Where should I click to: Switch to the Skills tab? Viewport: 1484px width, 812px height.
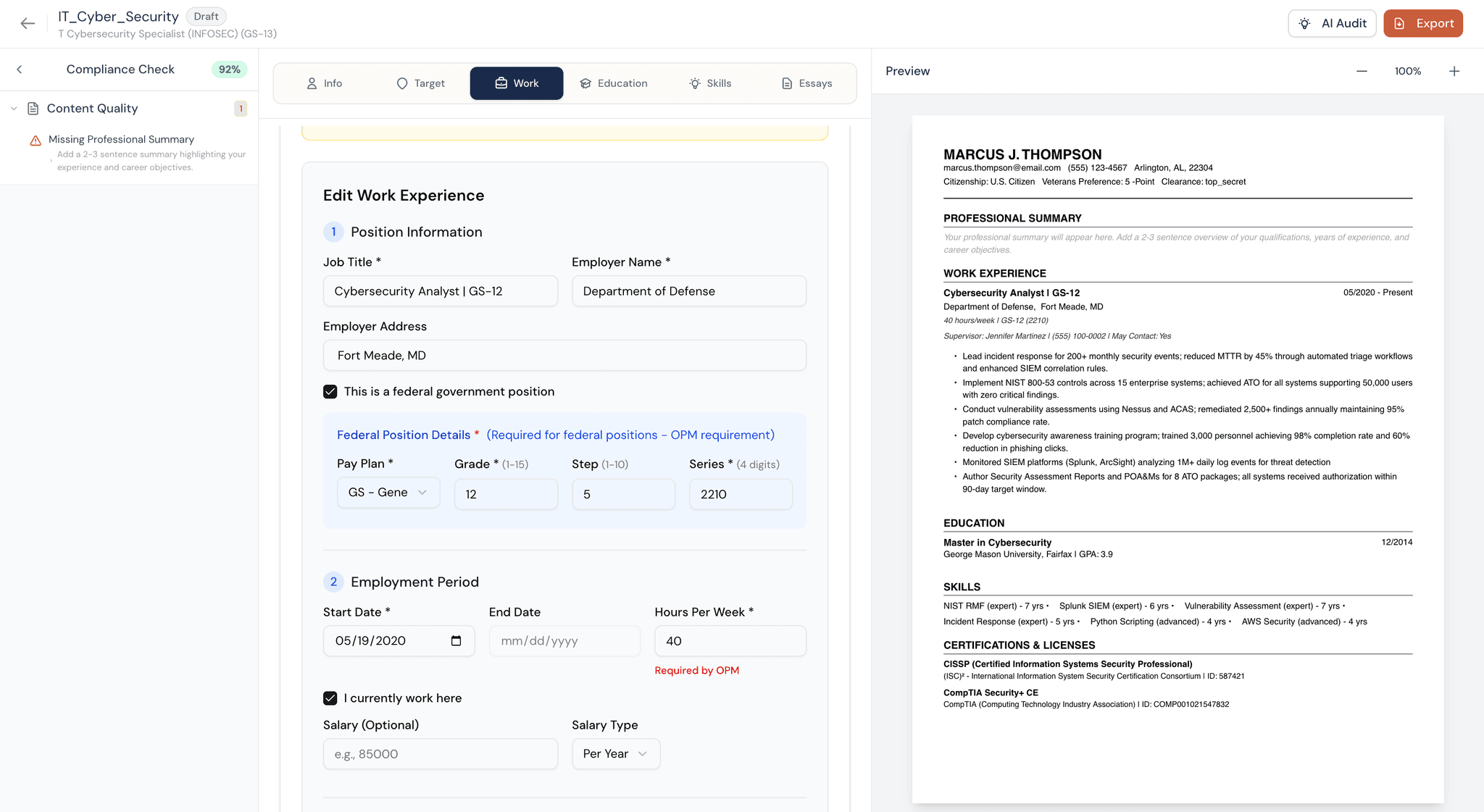point(710,83)
